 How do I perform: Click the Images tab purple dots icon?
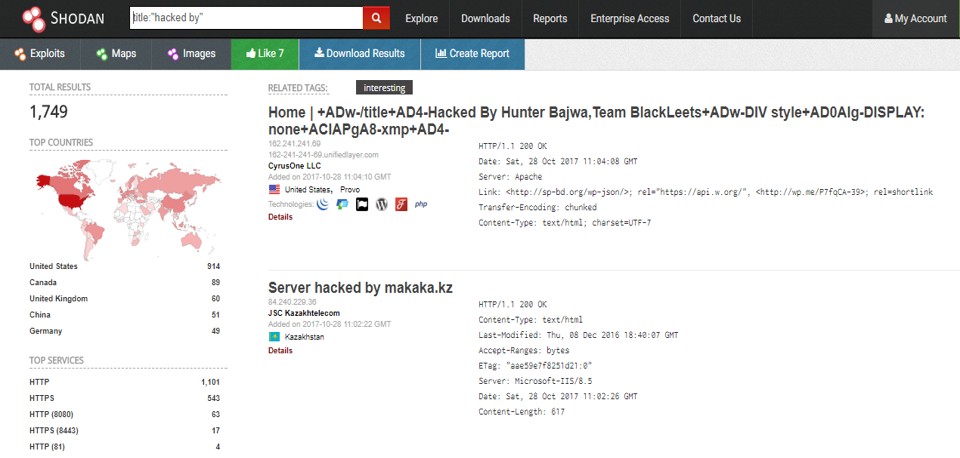click(x=173, y=54)
